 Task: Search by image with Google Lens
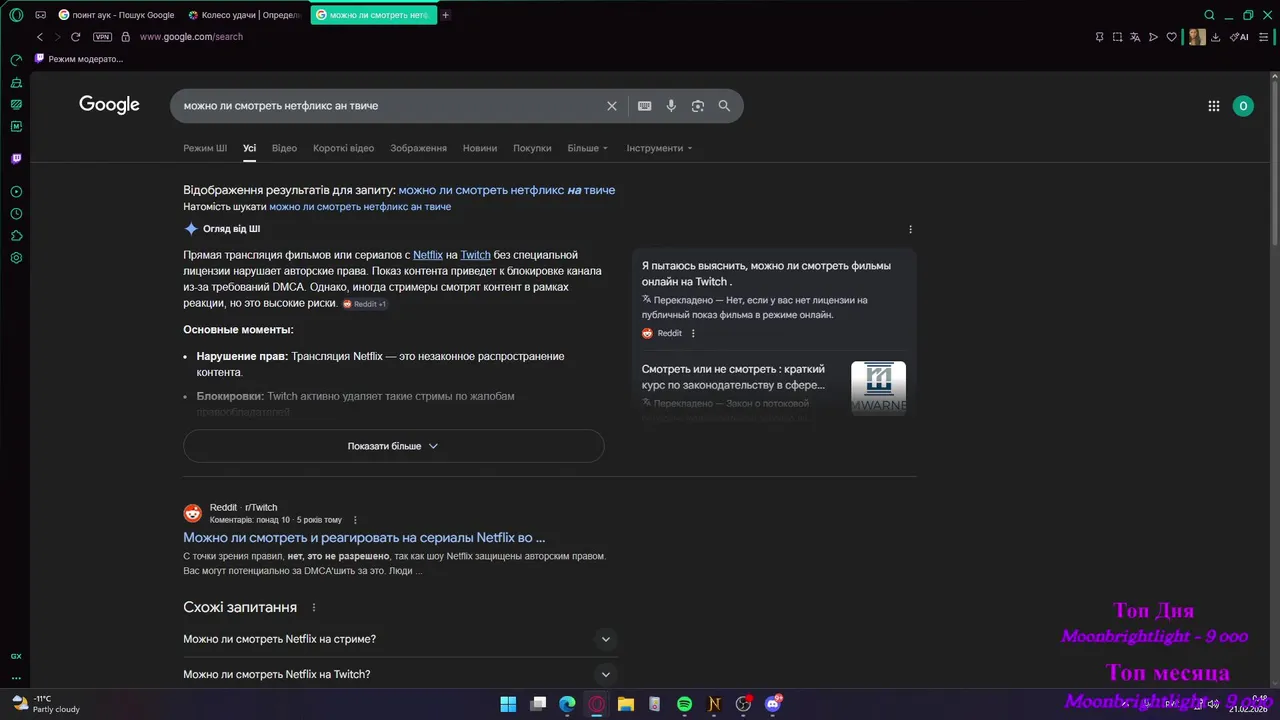698,106
